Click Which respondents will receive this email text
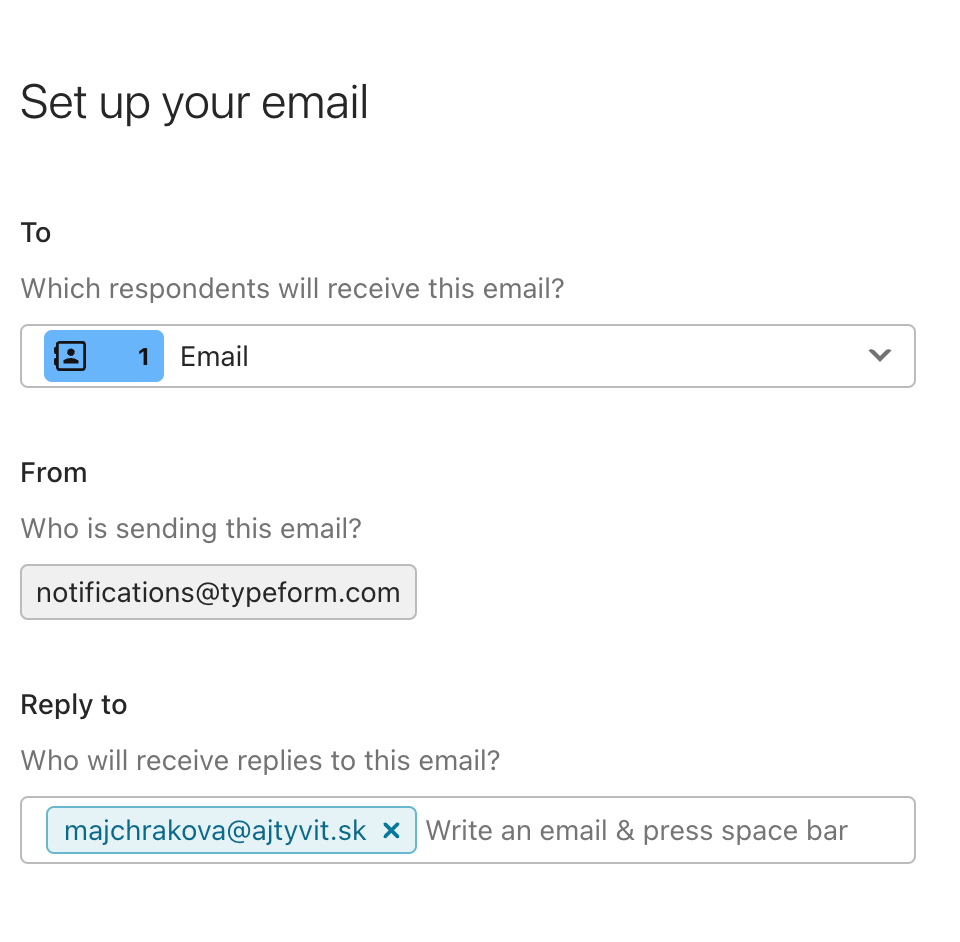960x942 pixels. click(293, 288)
